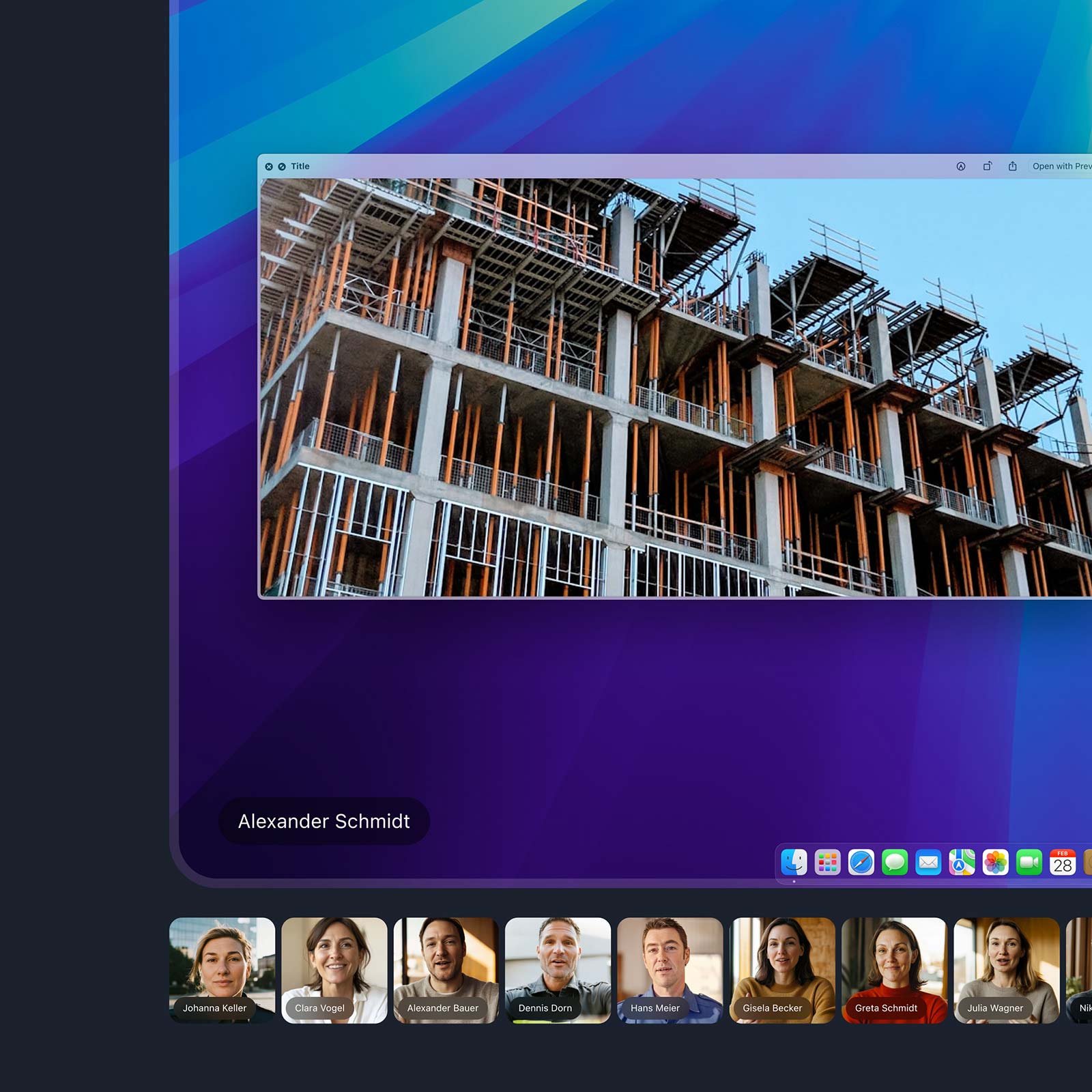Select Alexander Bauer's video thumbnail
Screen dimensions: 1092x1092
click(x=446, y=969)
